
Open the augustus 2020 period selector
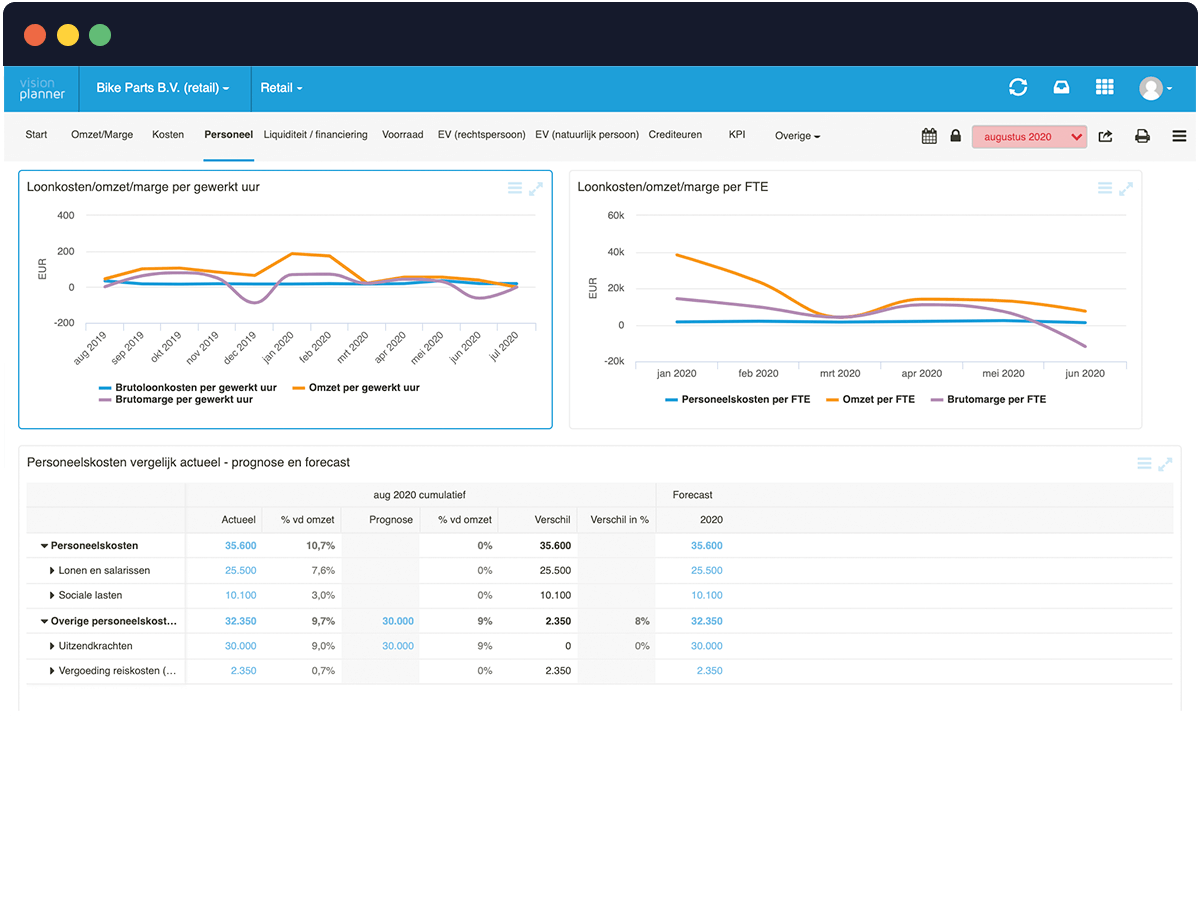pyautogui.click(x=1029, y=136)
